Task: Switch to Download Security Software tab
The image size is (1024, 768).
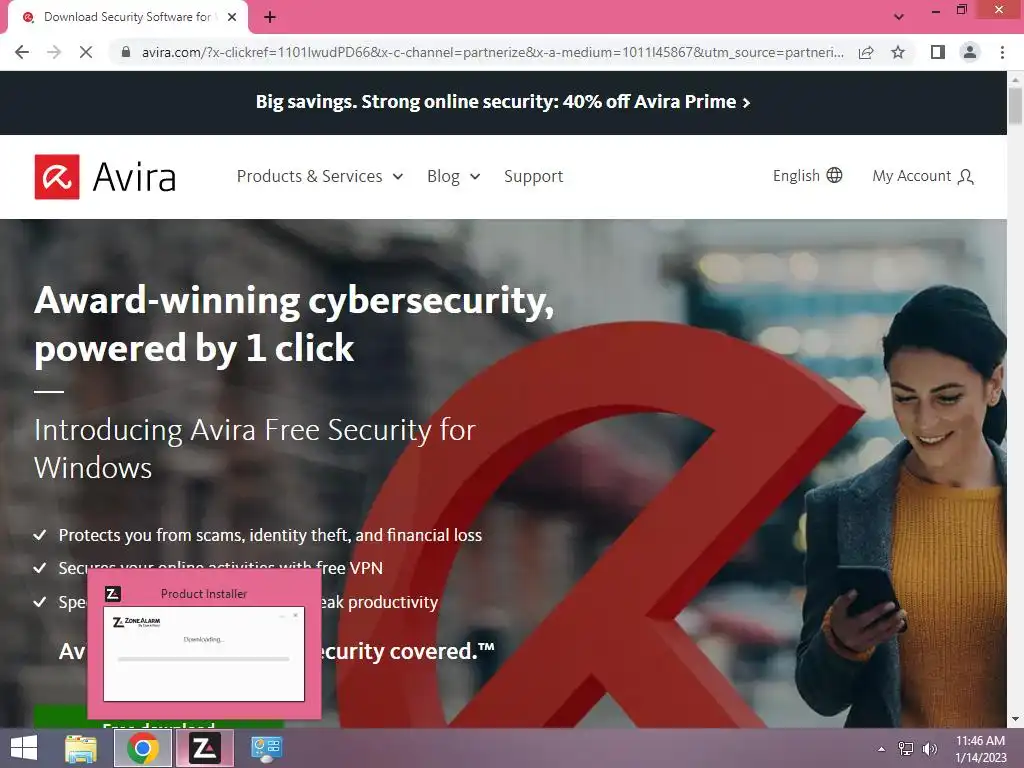Action: click(128, 17)
